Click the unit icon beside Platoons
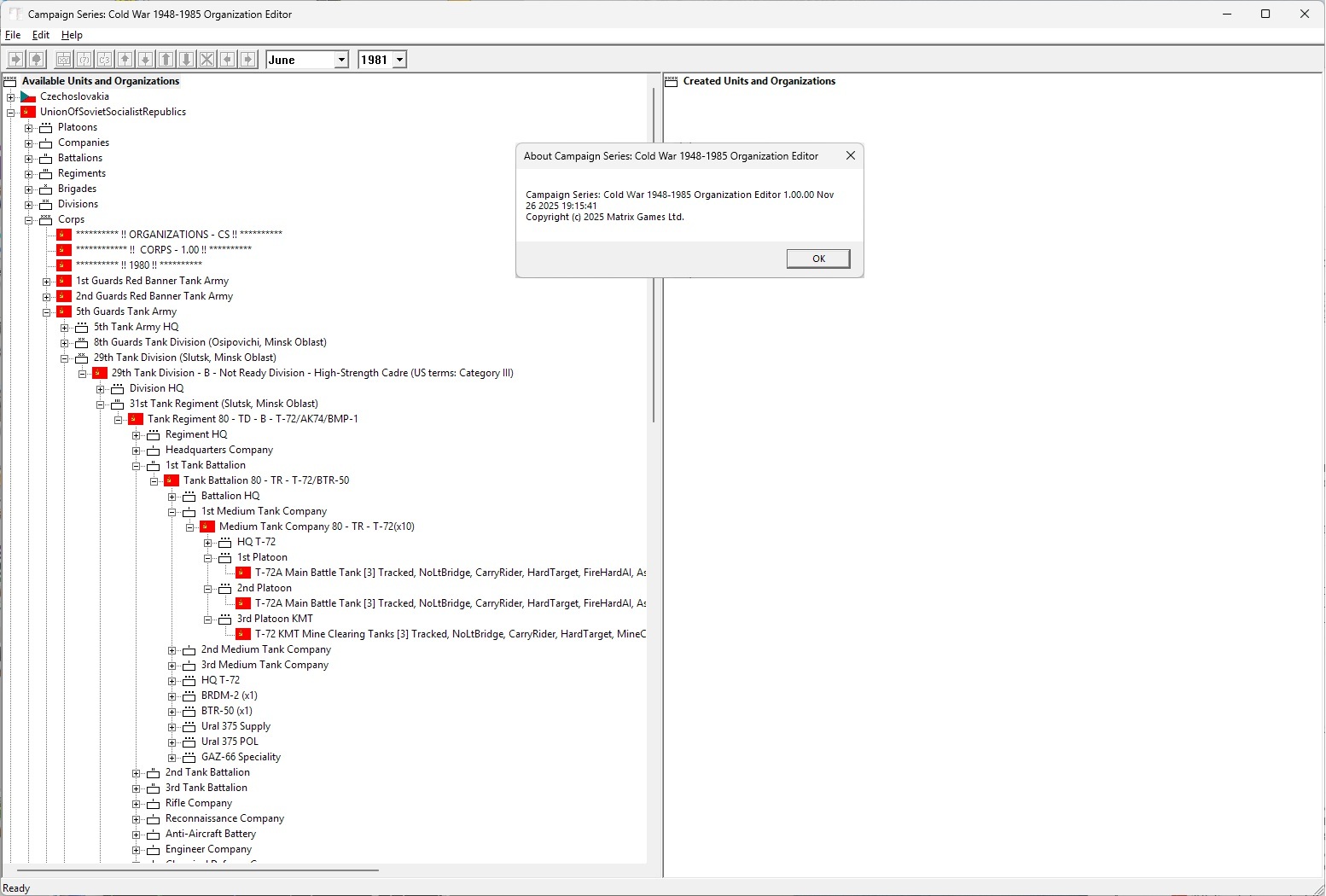The width and height of the screenshot is (1326, 896). (46, 127)
